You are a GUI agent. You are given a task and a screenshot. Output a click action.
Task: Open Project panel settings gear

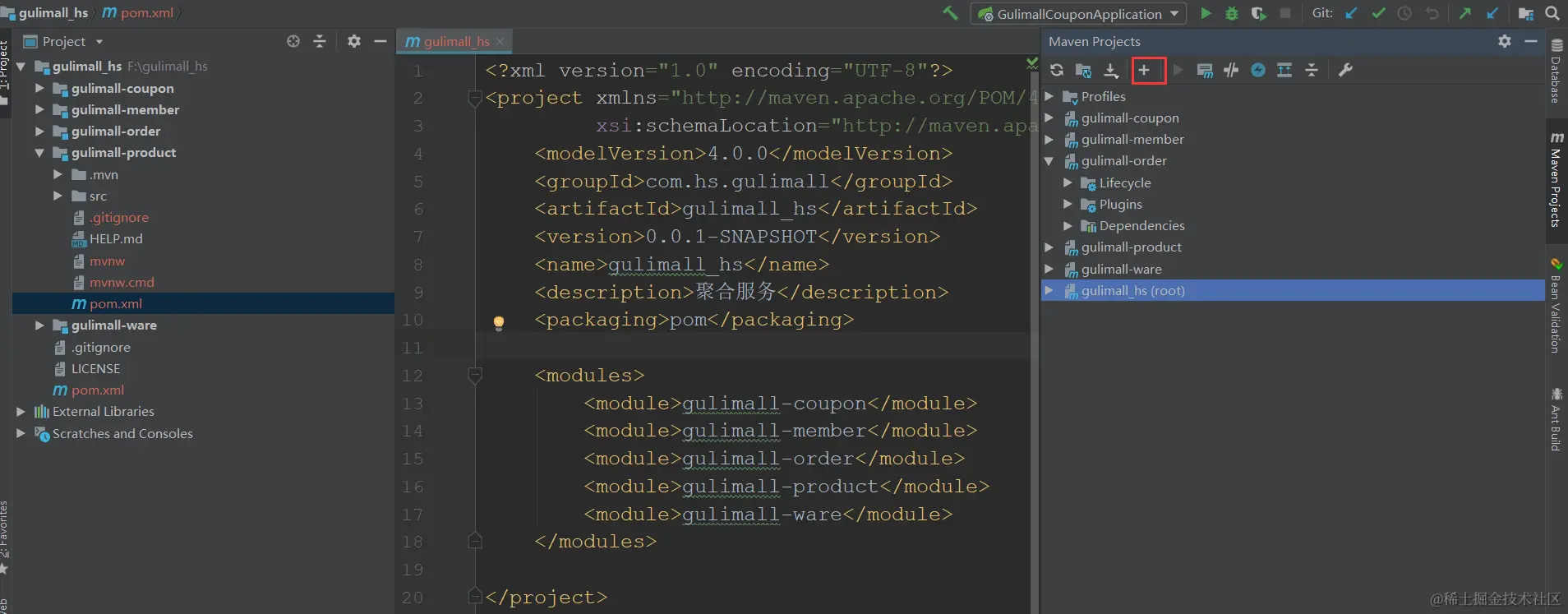point(354,41)
